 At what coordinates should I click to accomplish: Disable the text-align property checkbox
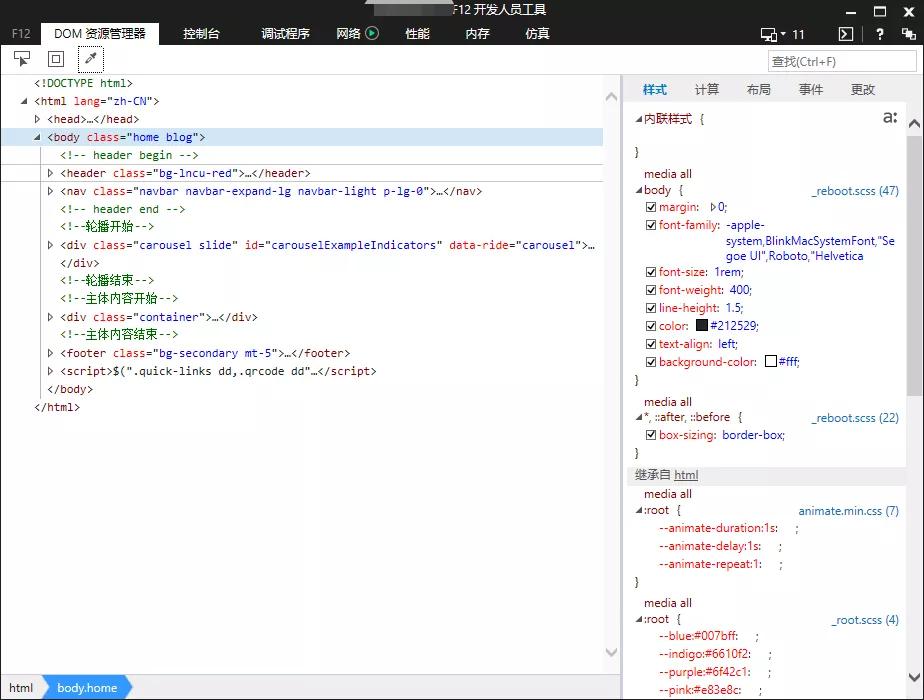(651, 344)
